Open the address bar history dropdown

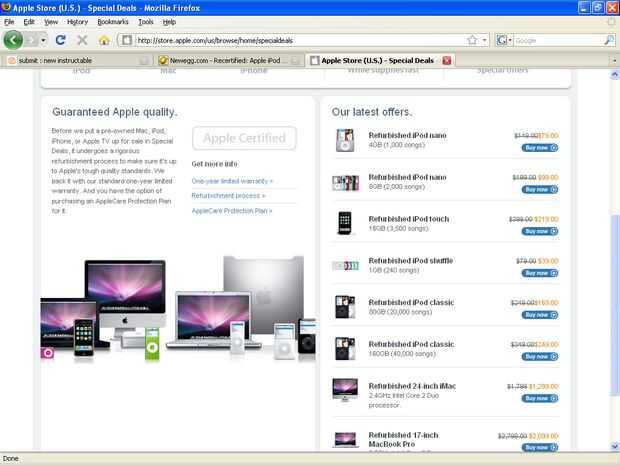pos(484,40)
